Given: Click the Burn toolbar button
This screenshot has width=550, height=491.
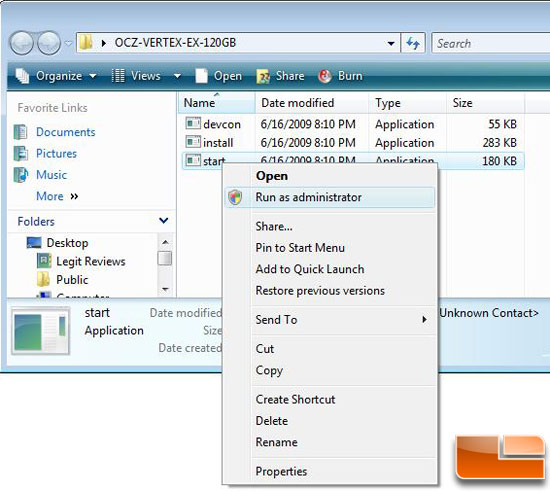Looking at the screenshot, I should coord(340,76).
